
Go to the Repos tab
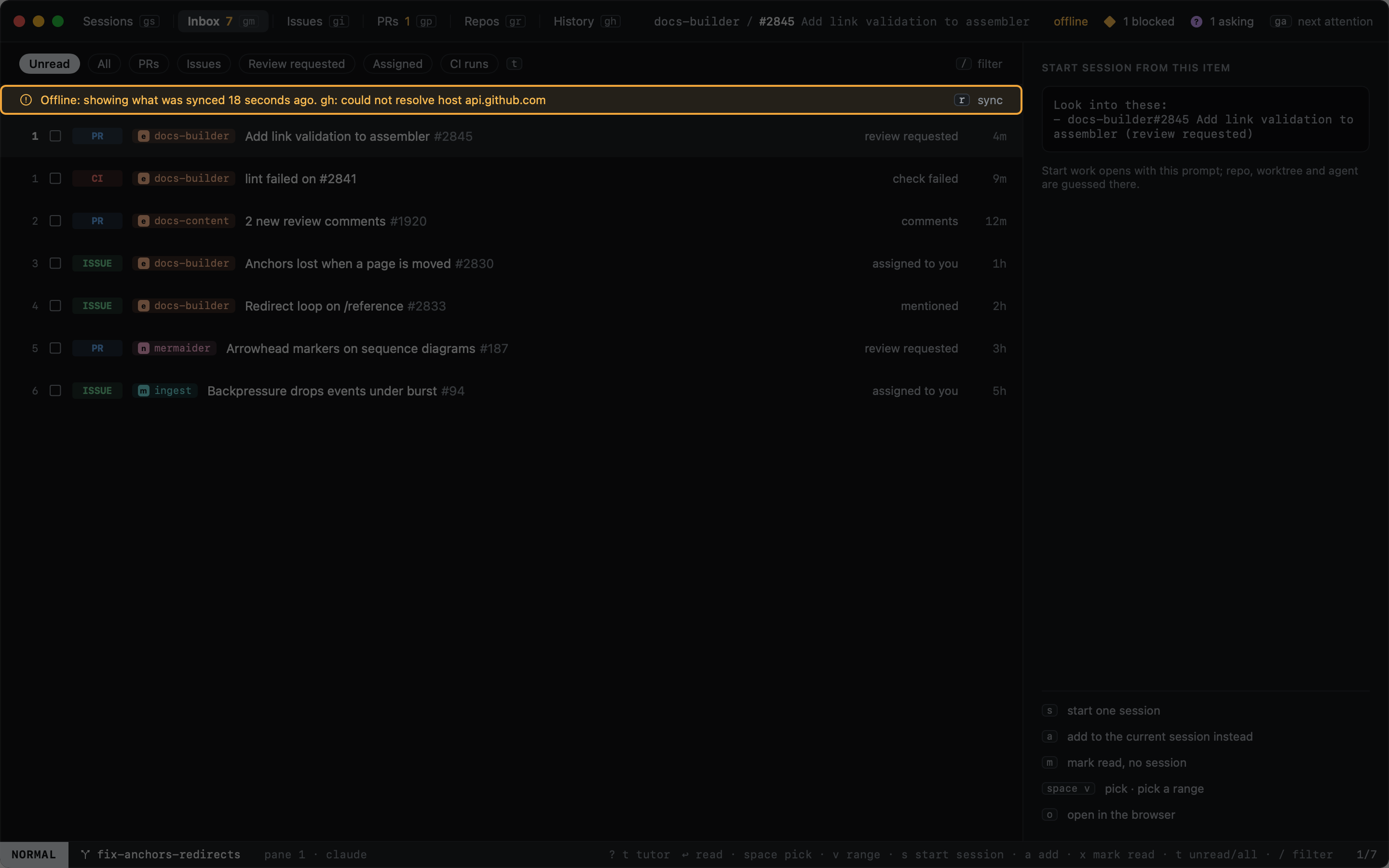(494, 21)
